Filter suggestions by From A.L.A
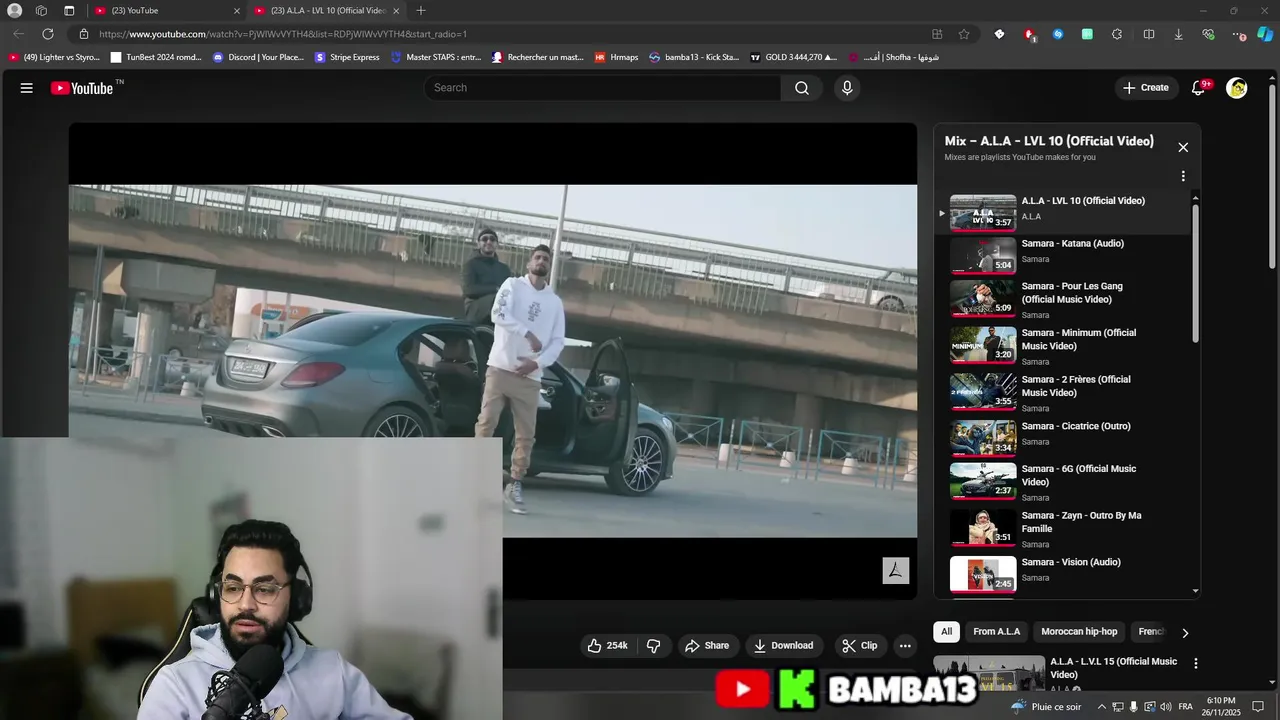 coord(997,632)
